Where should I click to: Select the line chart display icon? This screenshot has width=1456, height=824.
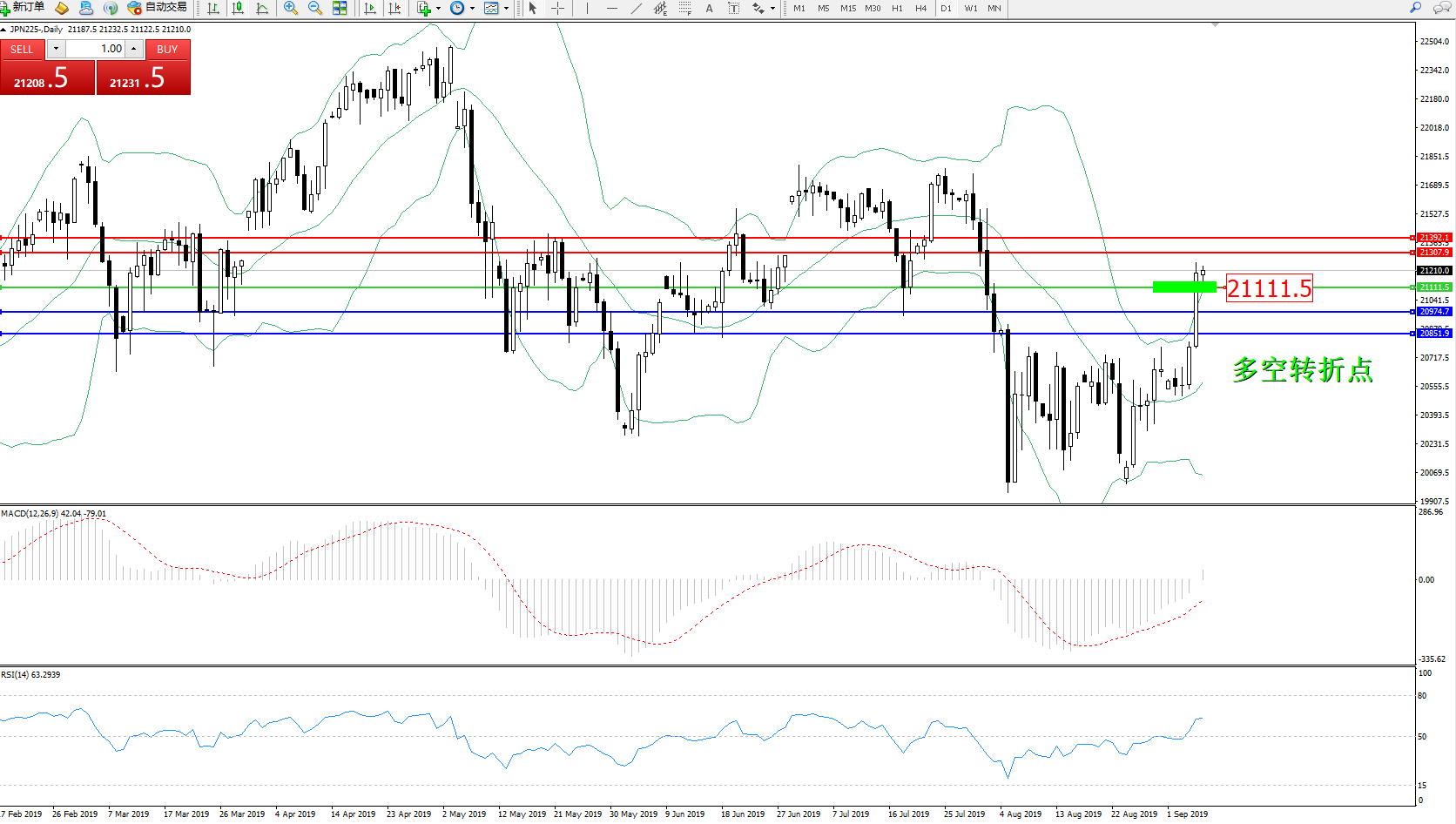(262, 8)
